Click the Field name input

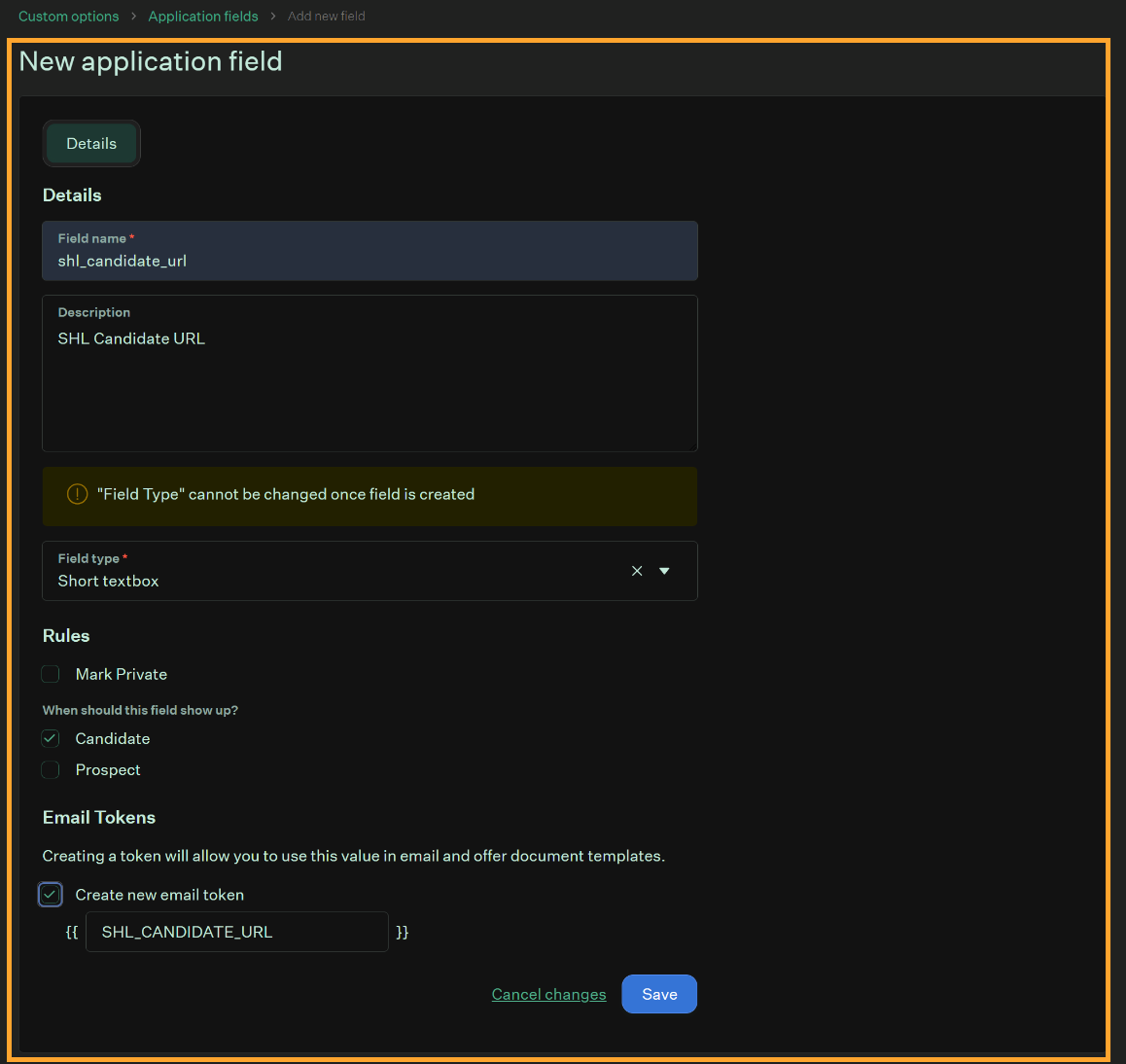coord(369,251)
